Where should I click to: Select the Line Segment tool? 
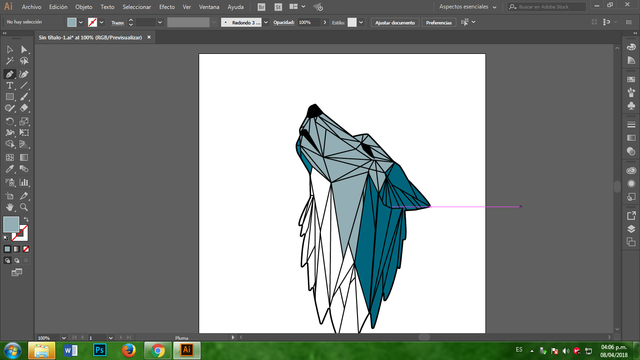coord(24,86)
